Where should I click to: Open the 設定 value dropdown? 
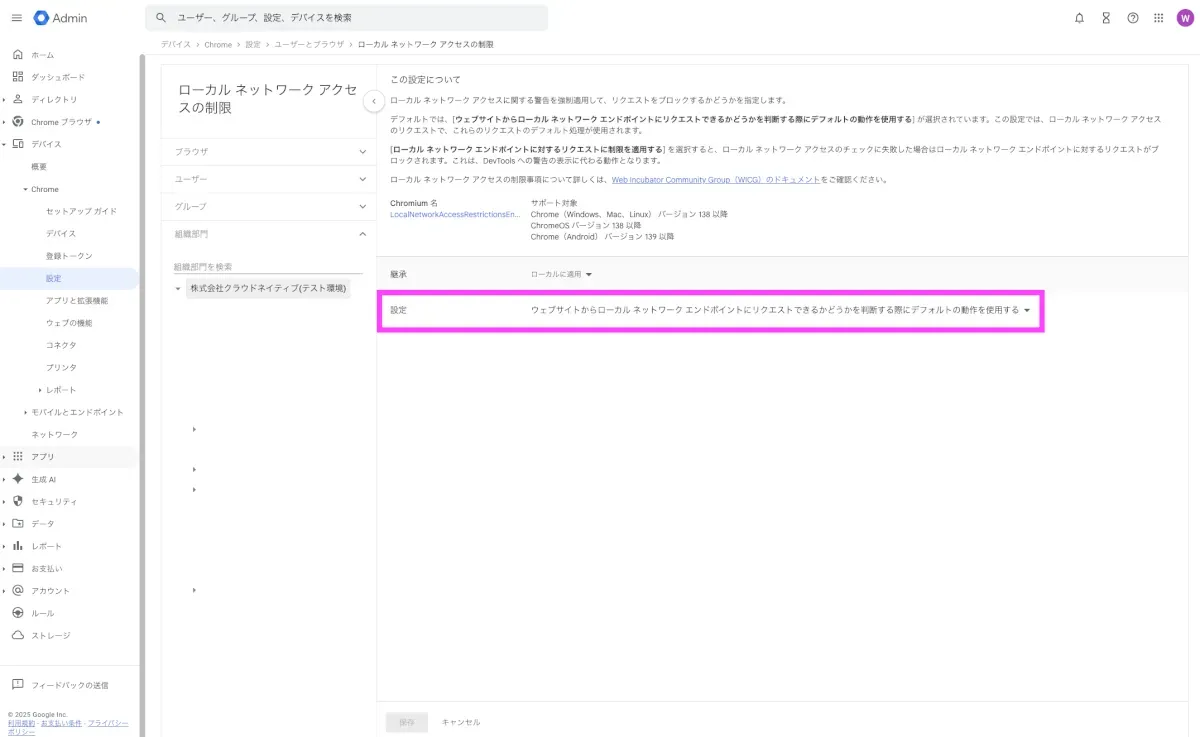coord(780,310)
